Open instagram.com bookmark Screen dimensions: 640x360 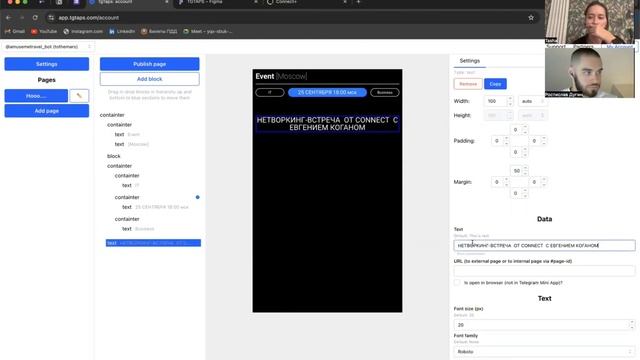pyautogui.click(x=83, y=31)
